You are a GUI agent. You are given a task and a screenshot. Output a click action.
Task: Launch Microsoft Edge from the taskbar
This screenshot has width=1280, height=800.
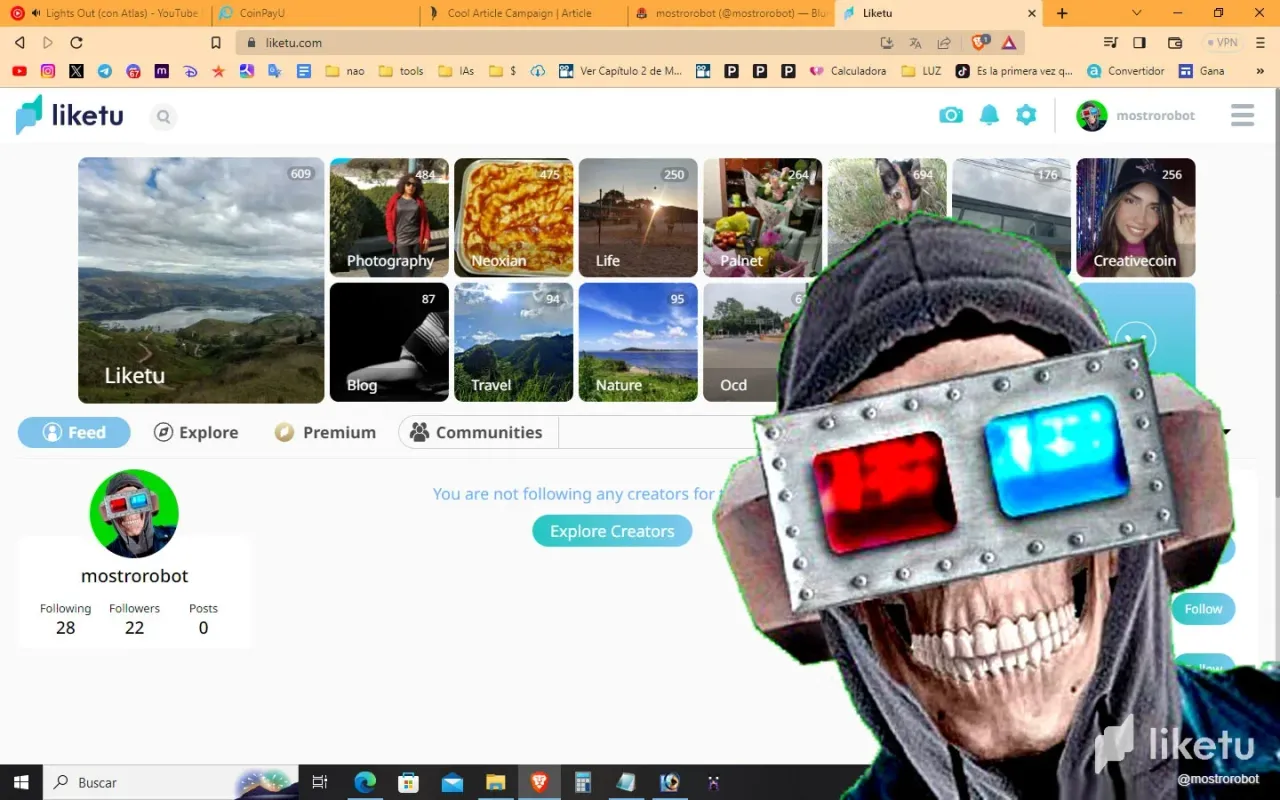[365, 782]
